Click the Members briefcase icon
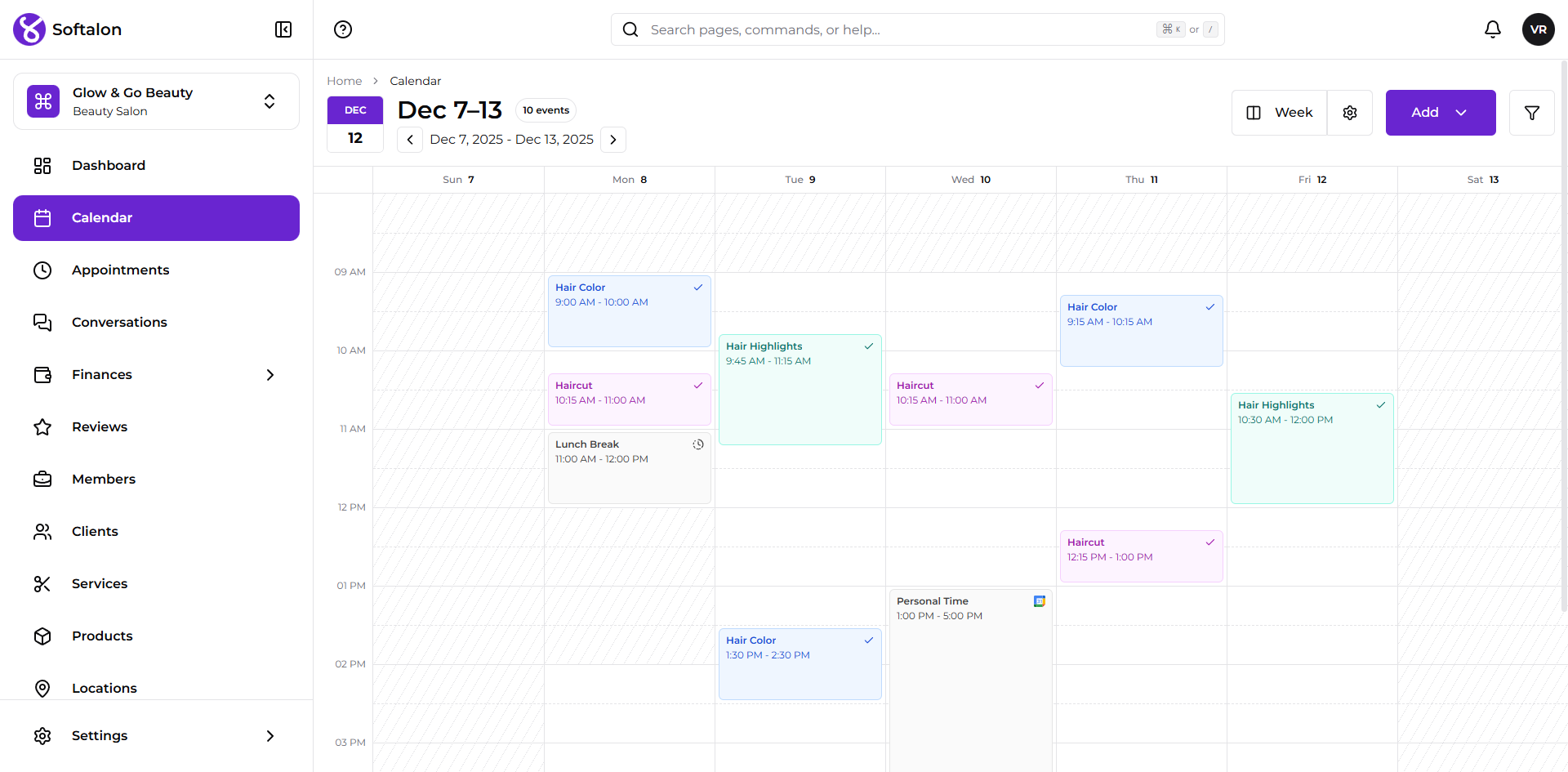Viewport: 1568px width, 772px height. [42, 480]
